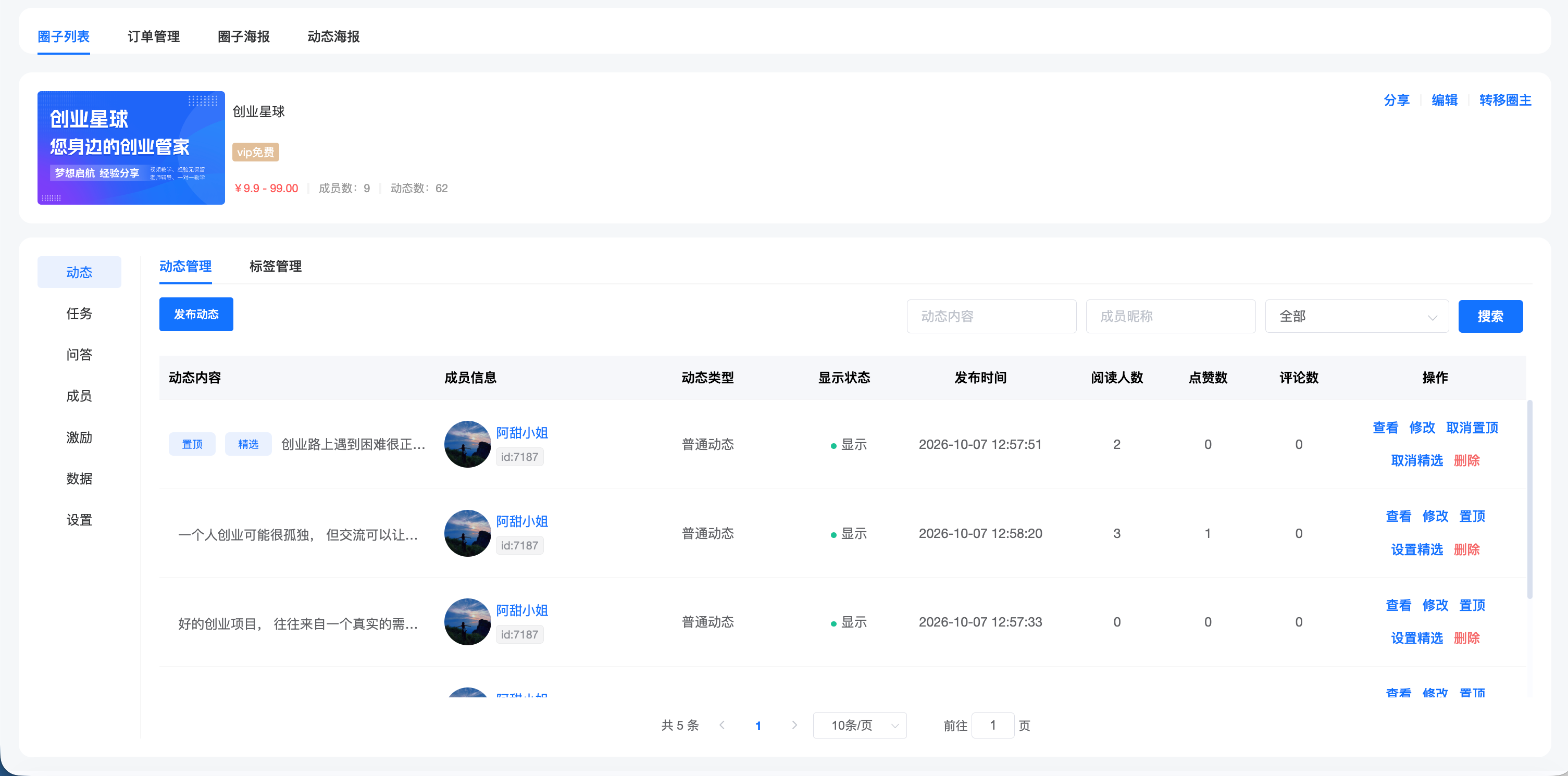Click 阿甜小姐 name in the 12:57:33 row
The image size is (1568, 776).
[x=521, y=610]
